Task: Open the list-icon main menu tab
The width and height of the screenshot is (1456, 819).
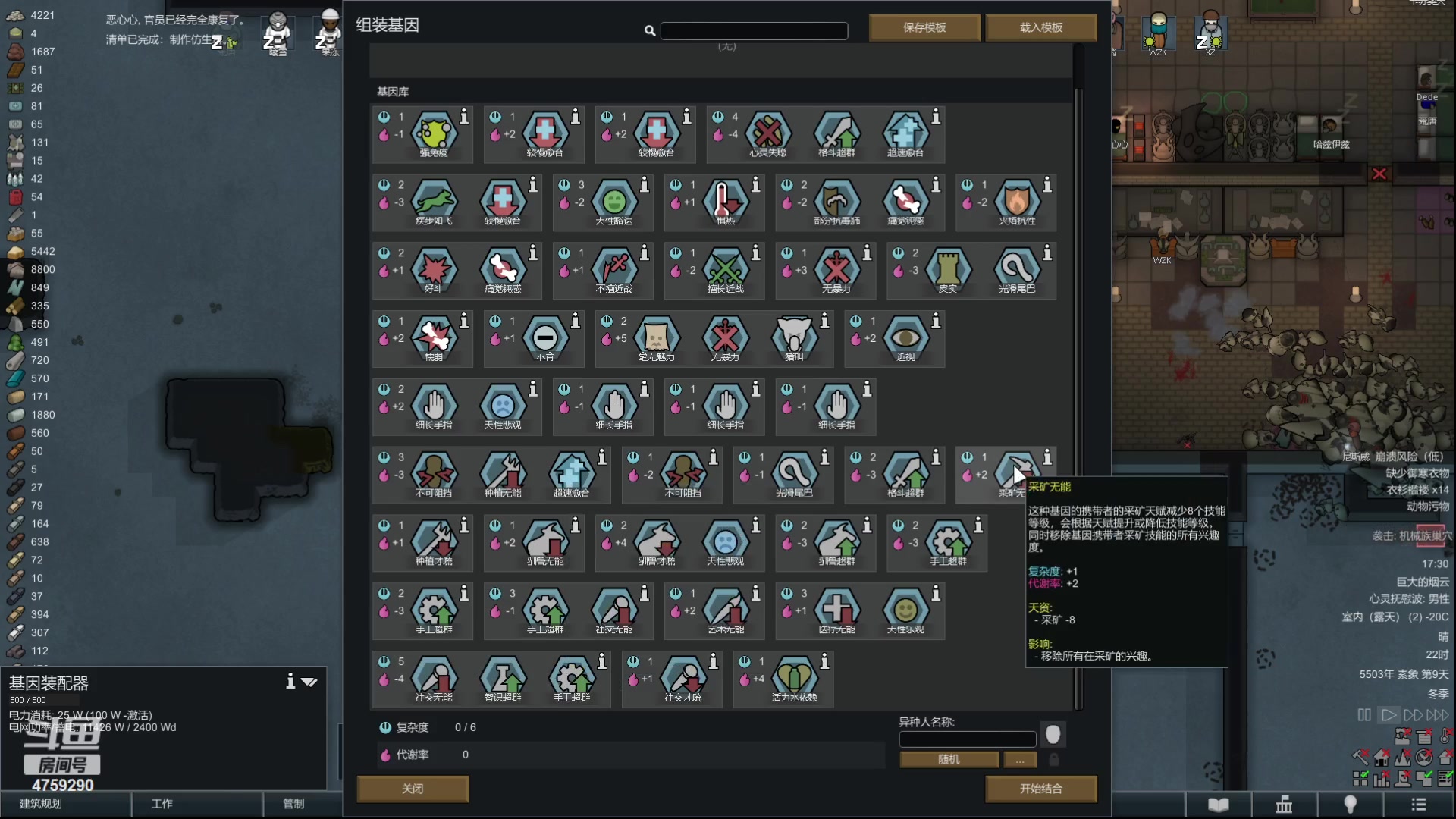Action: (1418, 805)
